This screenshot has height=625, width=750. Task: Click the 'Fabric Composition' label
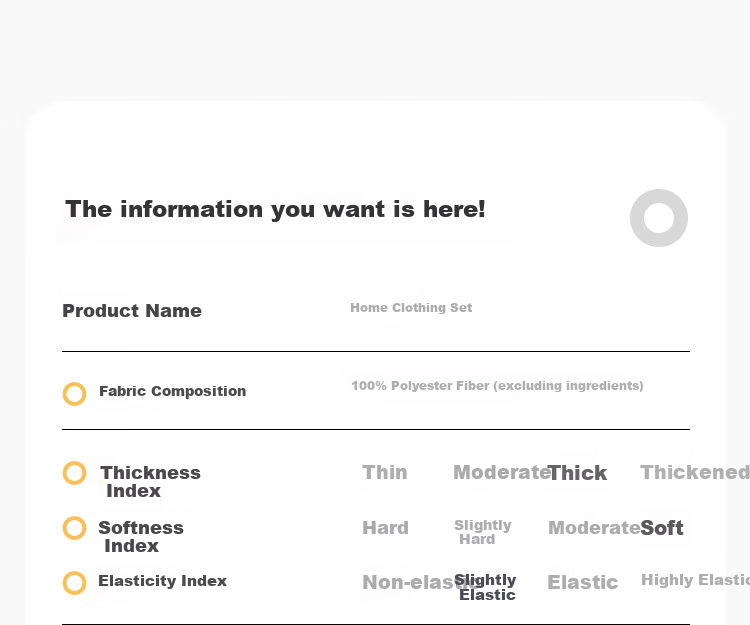point(172,391)
